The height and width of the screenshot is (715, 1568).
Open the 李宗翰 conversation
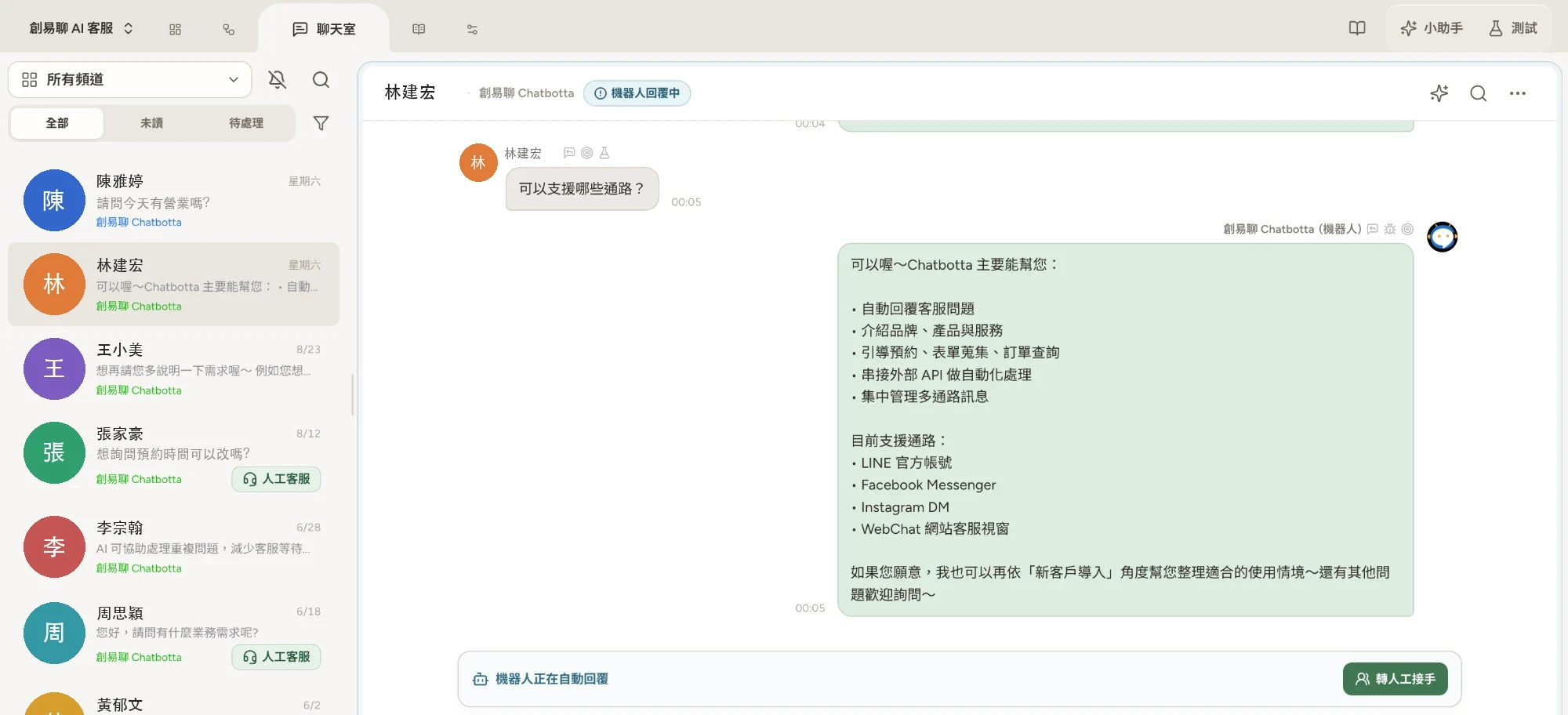173,546
